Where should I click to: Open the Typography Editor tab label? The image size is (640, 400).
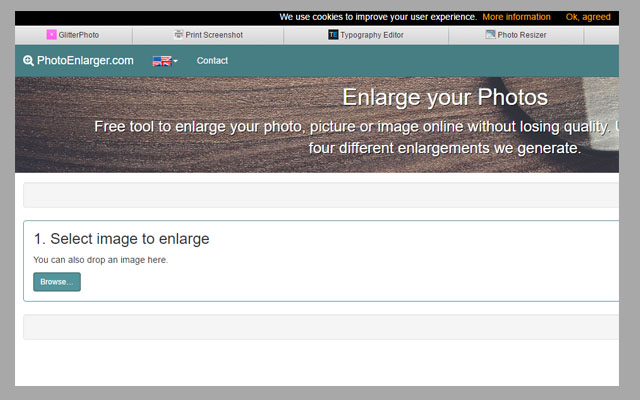tap(372, 35)
